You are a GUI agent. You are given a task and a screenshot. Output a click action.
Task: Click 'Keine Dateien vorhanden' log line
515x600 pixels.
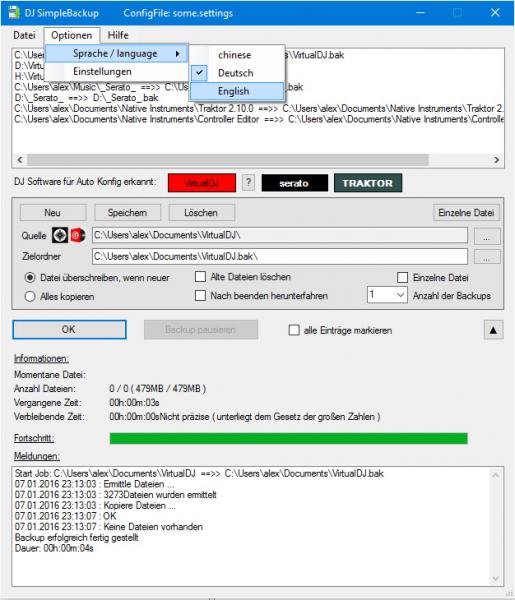109,527
